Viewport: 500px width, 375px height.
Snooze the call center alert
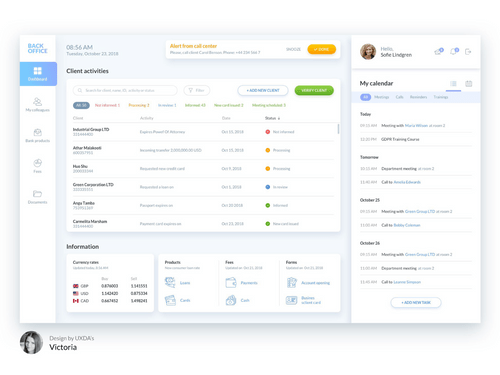293,49
